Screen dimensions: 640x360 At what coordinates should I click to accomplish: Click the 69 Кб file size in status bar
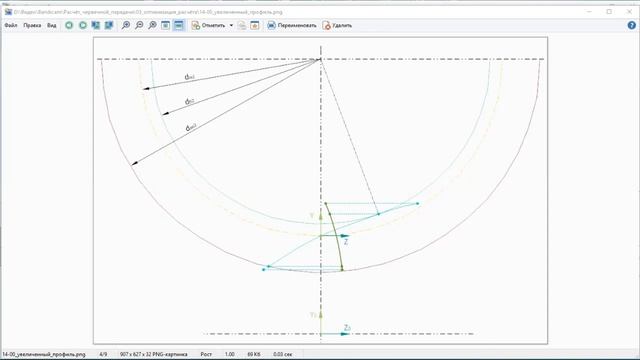pos(253,354)
